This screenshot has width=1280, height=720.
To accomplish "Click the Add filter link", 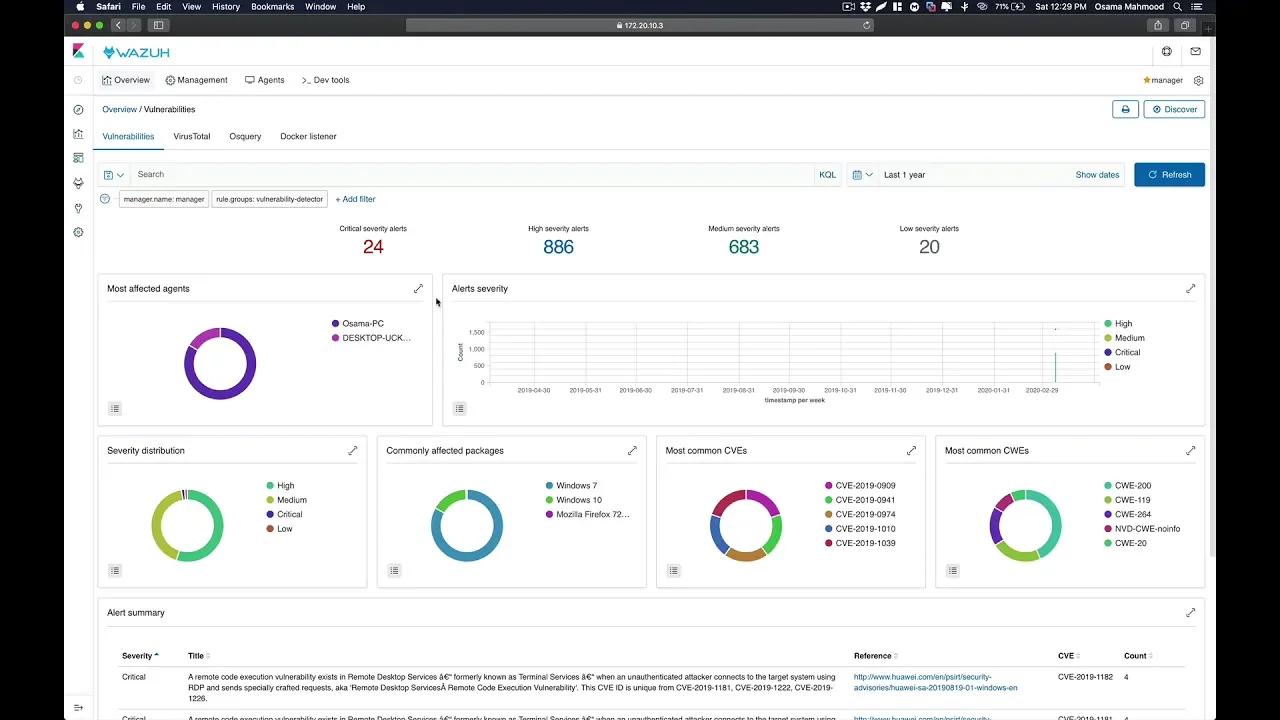I will click(355, 198).
